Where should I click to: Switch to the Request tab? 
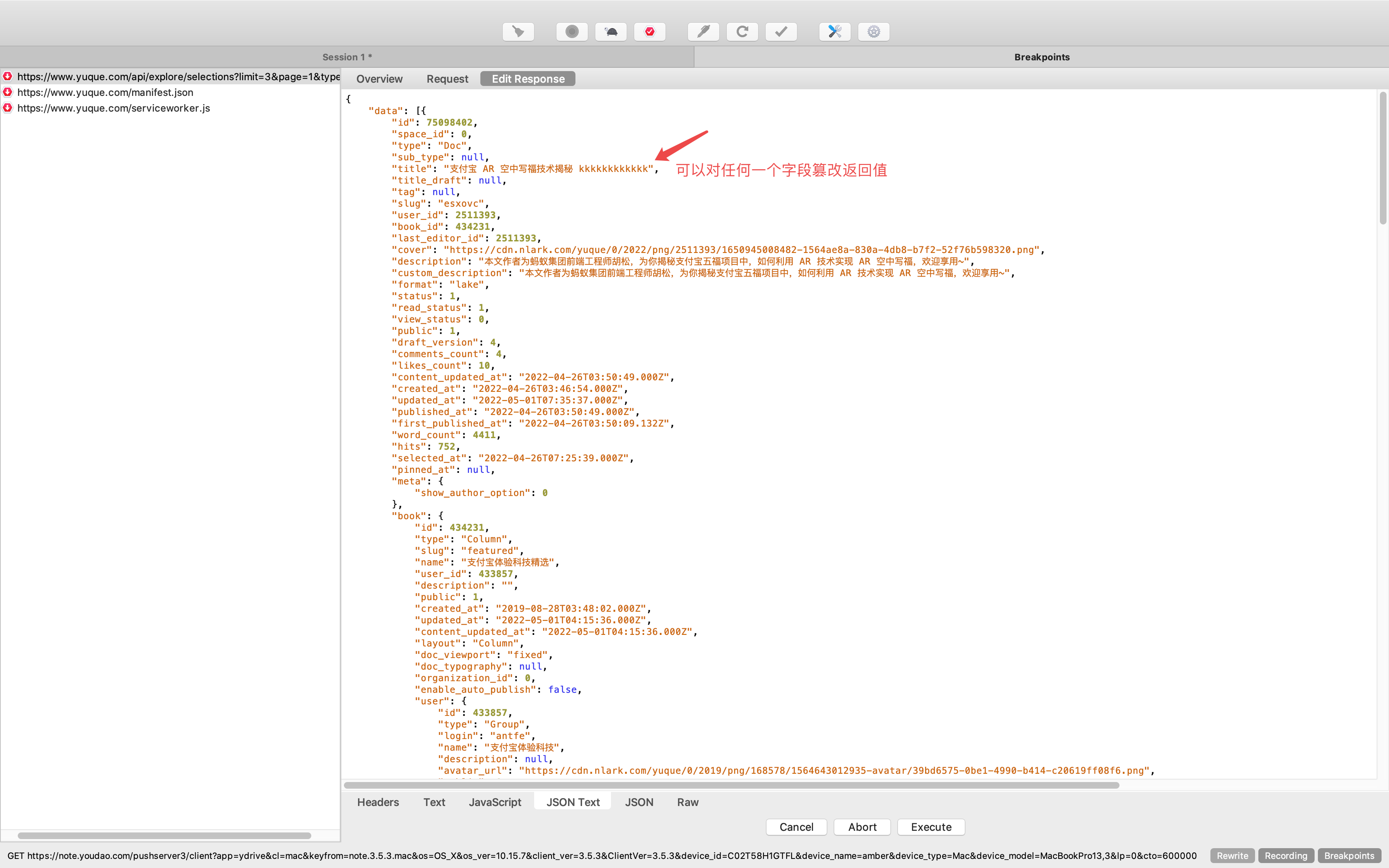coord(446,79)
